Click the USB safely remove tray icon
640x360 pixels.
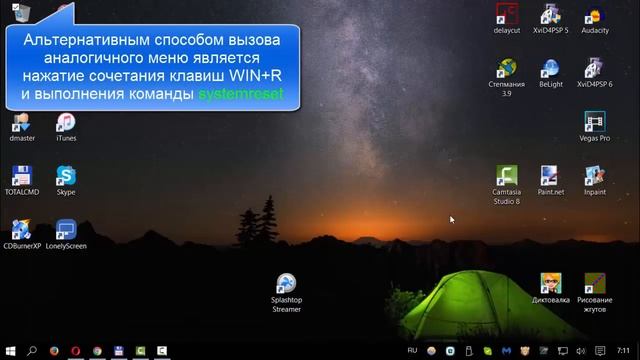click(469, 351)
